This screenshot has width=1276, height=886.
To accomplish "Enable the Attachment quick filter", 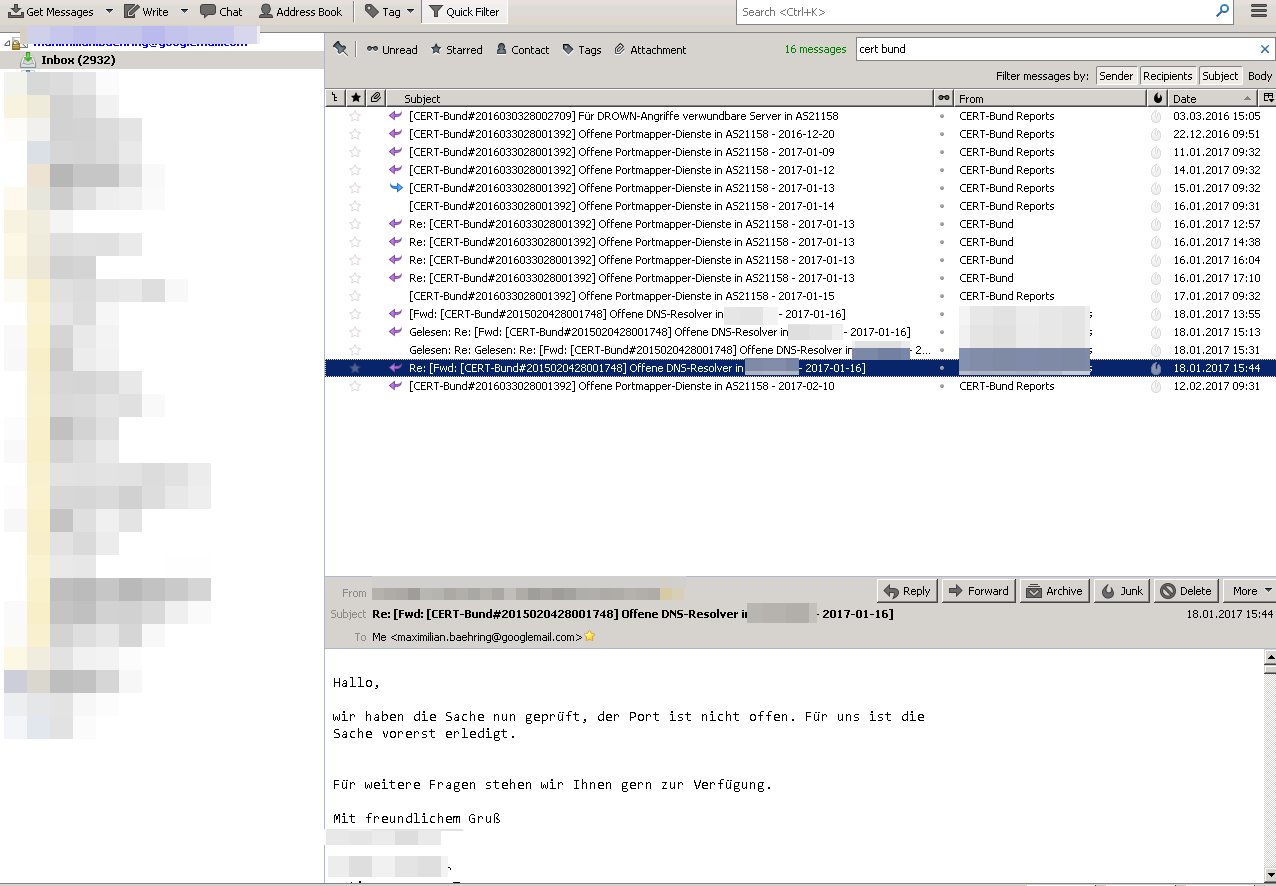I will click(x=650, y=49).
